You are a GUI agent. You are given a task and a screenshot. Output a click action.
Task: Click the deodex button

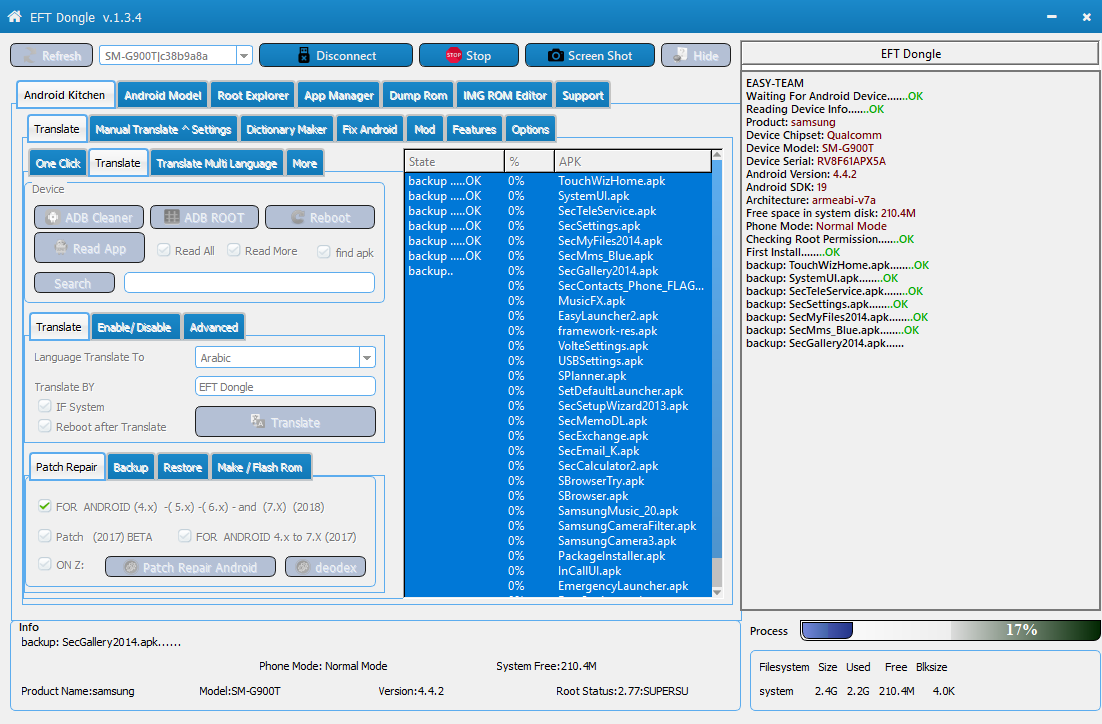325,567
